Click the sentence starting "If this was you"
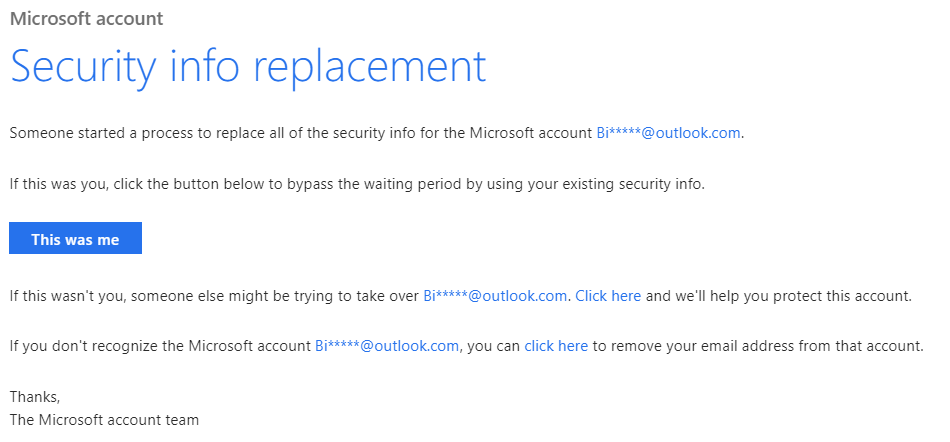 [357, 185]
